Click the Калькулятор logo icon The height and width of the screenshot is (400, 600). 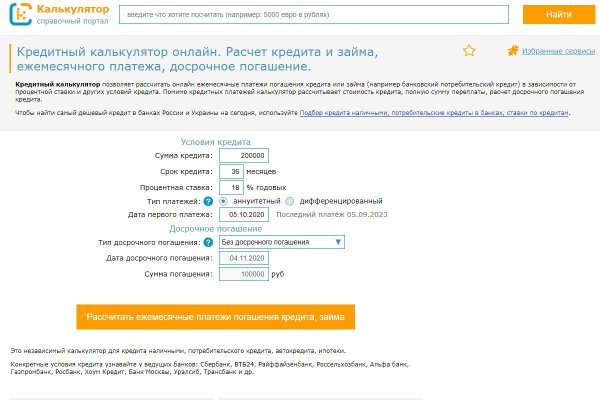[20, 14]
